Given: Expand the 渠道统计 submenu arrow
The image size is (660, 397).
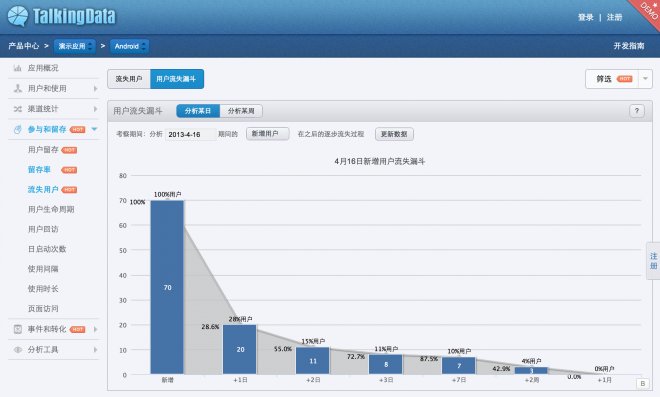Looking at the screenshot, I should [x=96, y=109].
